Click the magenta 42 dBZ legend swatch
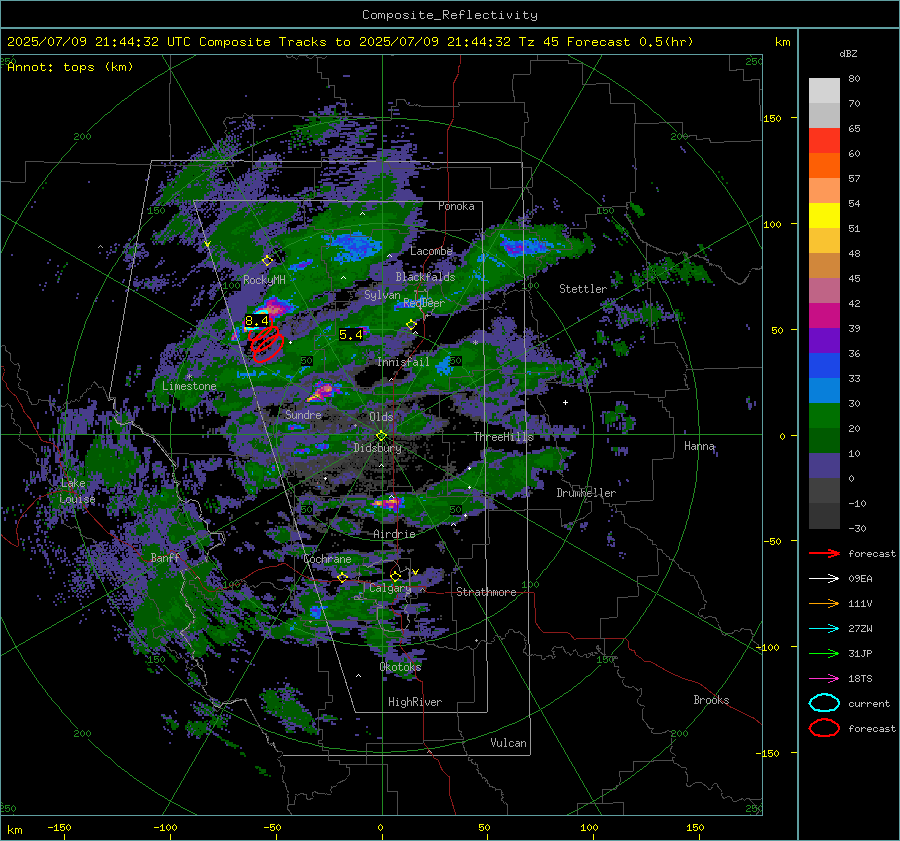 tap(824, 316)
